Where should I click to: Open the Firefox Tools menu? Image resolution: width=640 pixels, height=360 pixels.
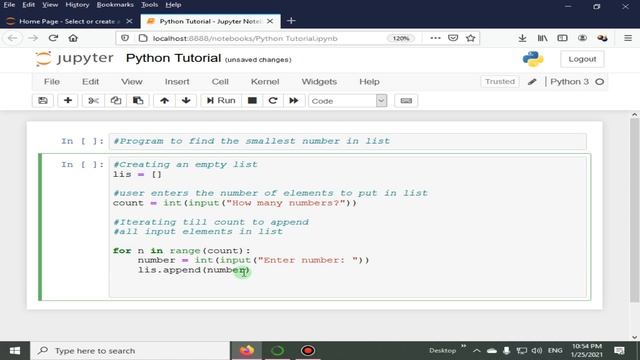(x=149, y=5)
